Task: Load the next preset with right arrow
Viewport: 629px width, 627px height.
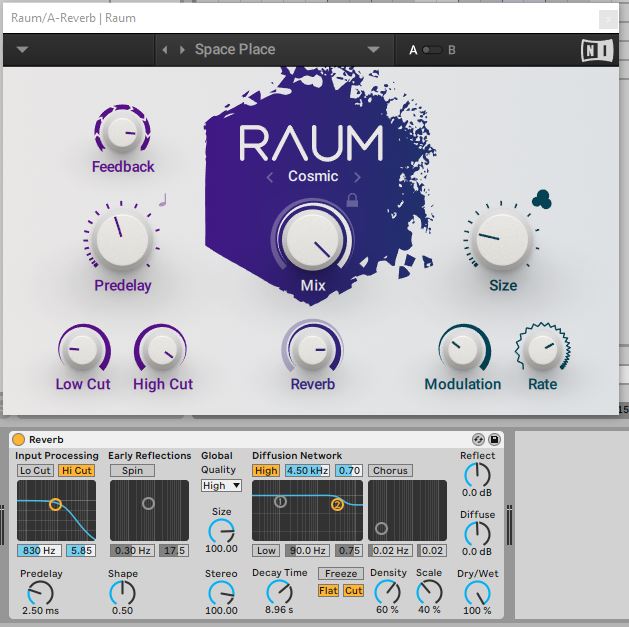Action: pyautogui.click(x=182, y=50)
